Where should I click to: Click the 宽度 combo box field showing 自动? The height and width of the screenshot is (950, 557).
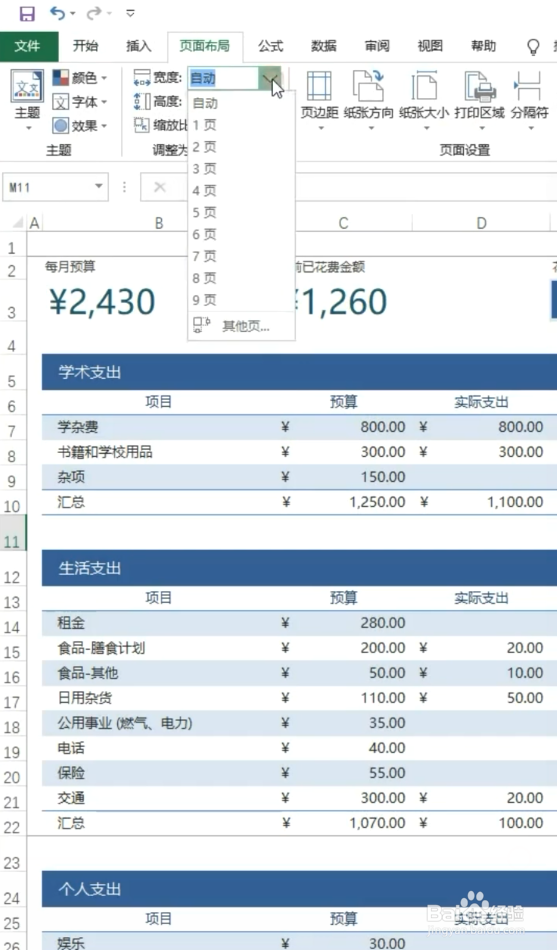click(224, 78)
